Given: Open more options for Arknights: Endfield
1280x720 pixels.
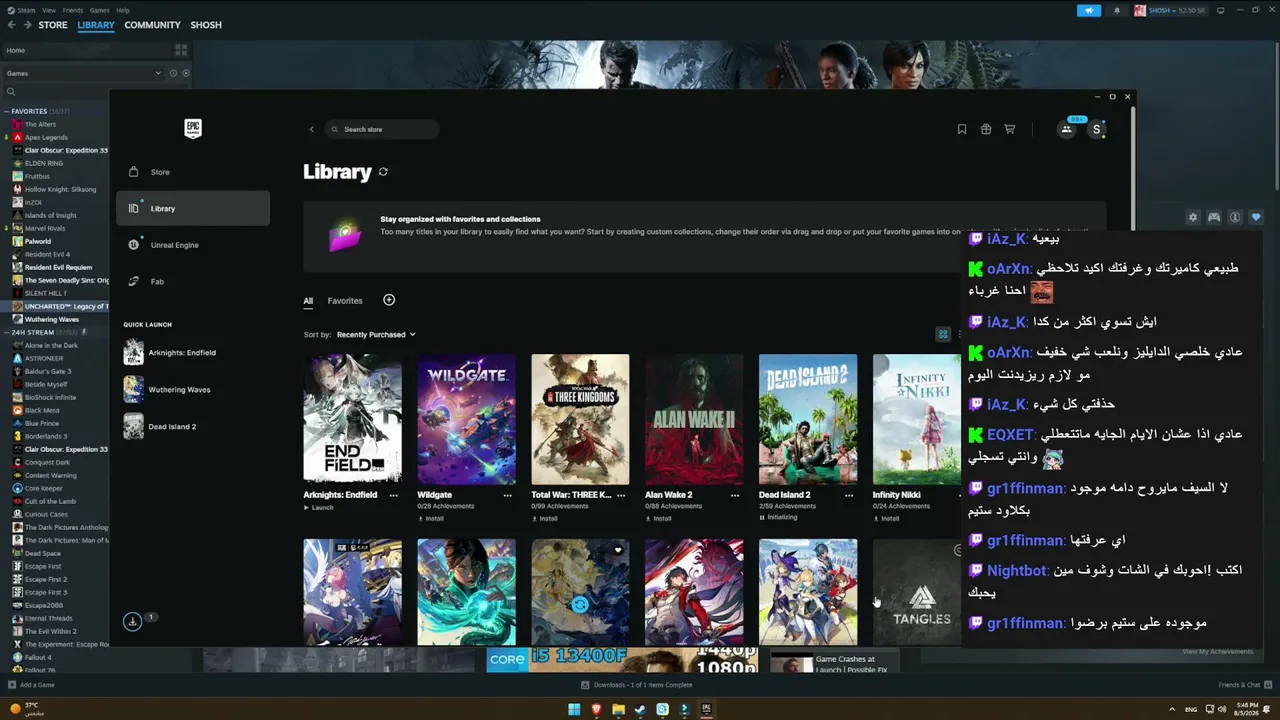Looking at the screenshot, I should [393, 495].
